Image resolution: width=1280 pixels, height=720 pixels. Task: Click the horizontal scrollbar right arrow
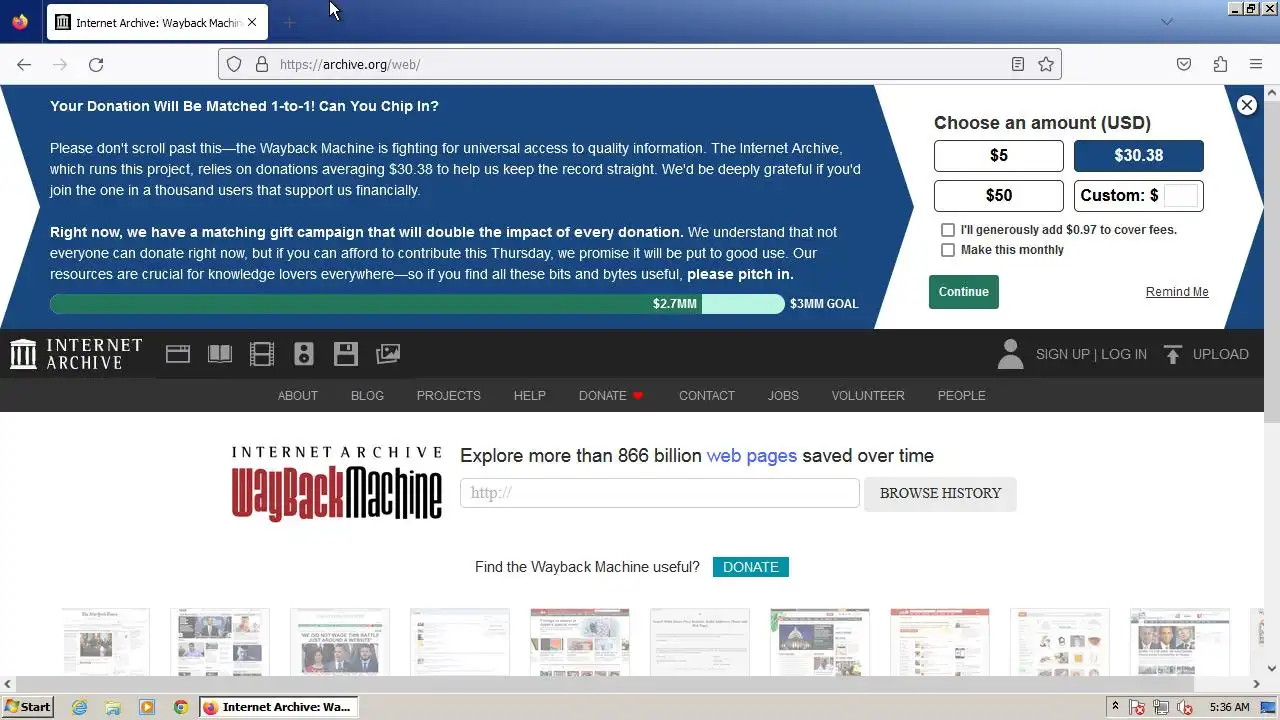[1256, 684]
